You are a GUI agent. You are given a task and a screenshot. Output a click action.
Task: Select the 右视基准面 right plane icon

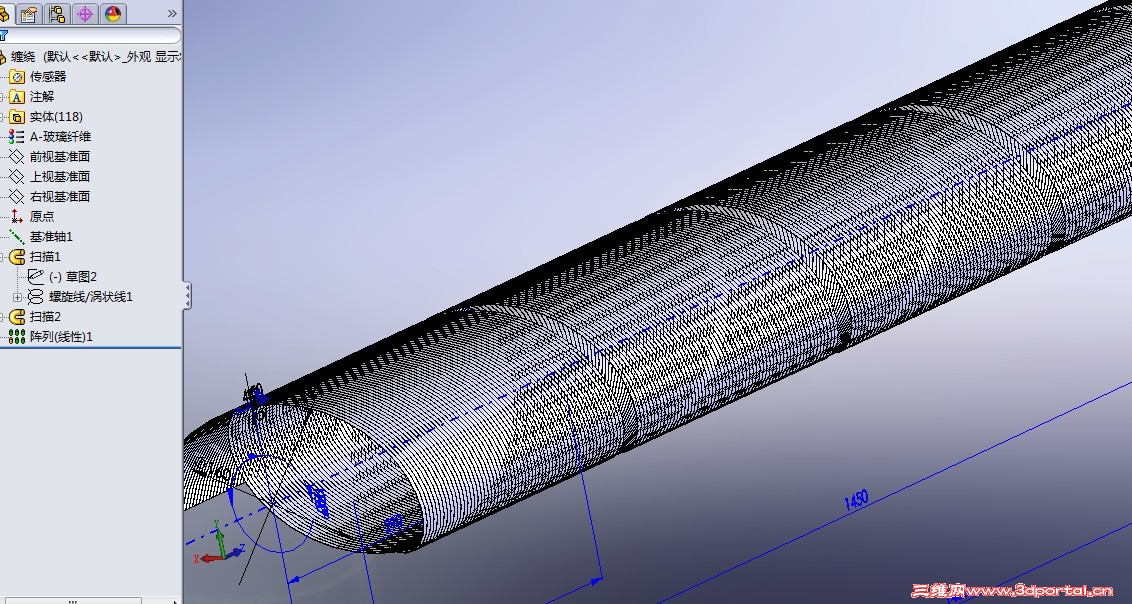click(17, 196)
